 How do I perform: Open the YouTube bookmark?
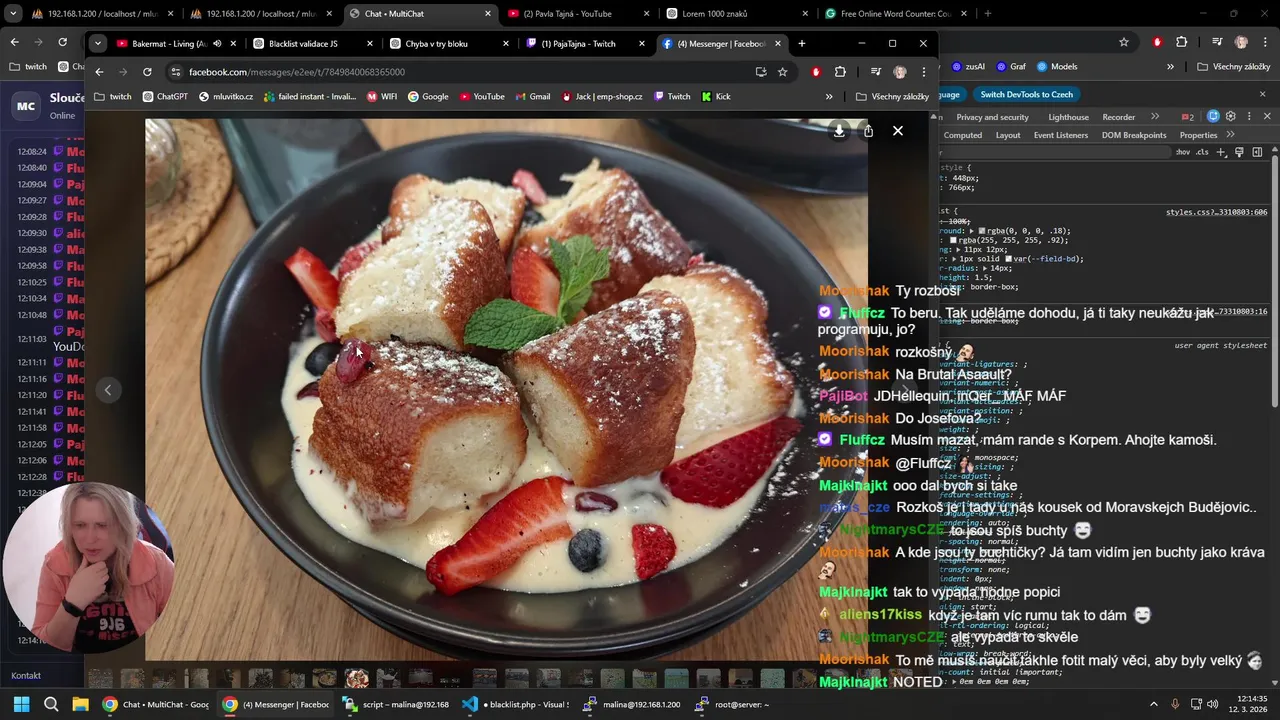(x=482, y=97)
